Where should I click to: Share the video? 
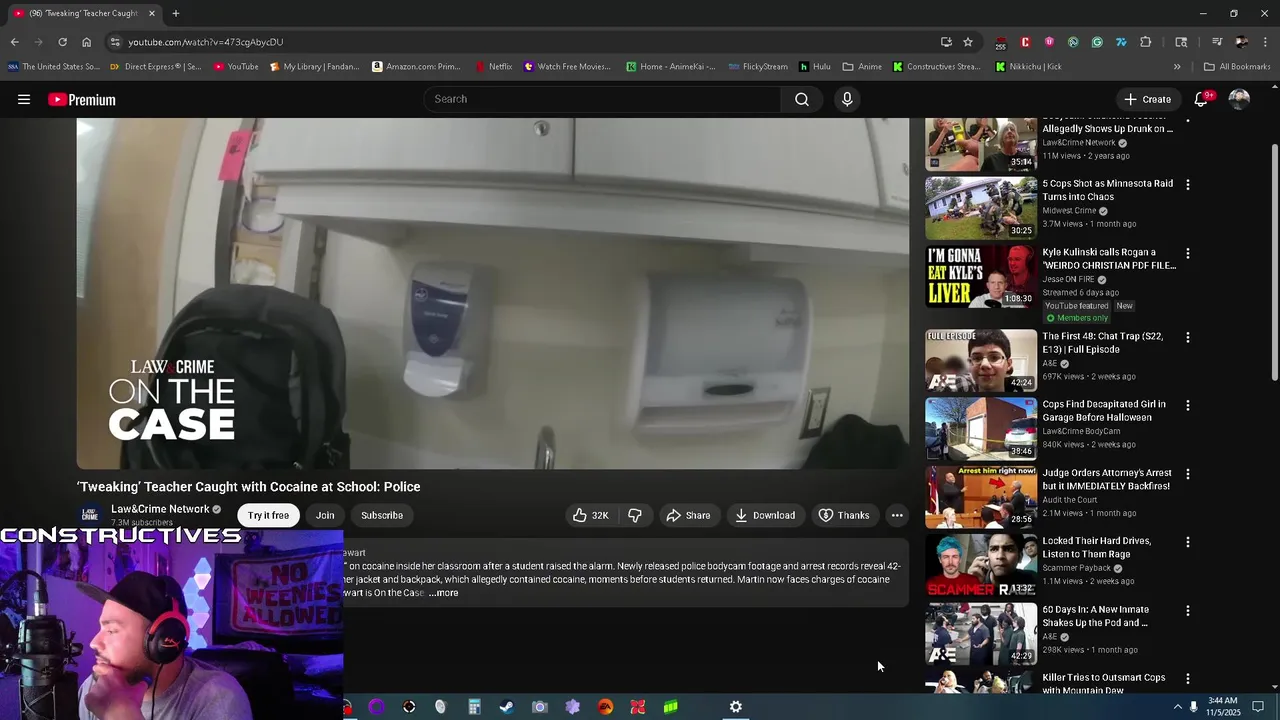pyautogui.click(x=688, y=515)
